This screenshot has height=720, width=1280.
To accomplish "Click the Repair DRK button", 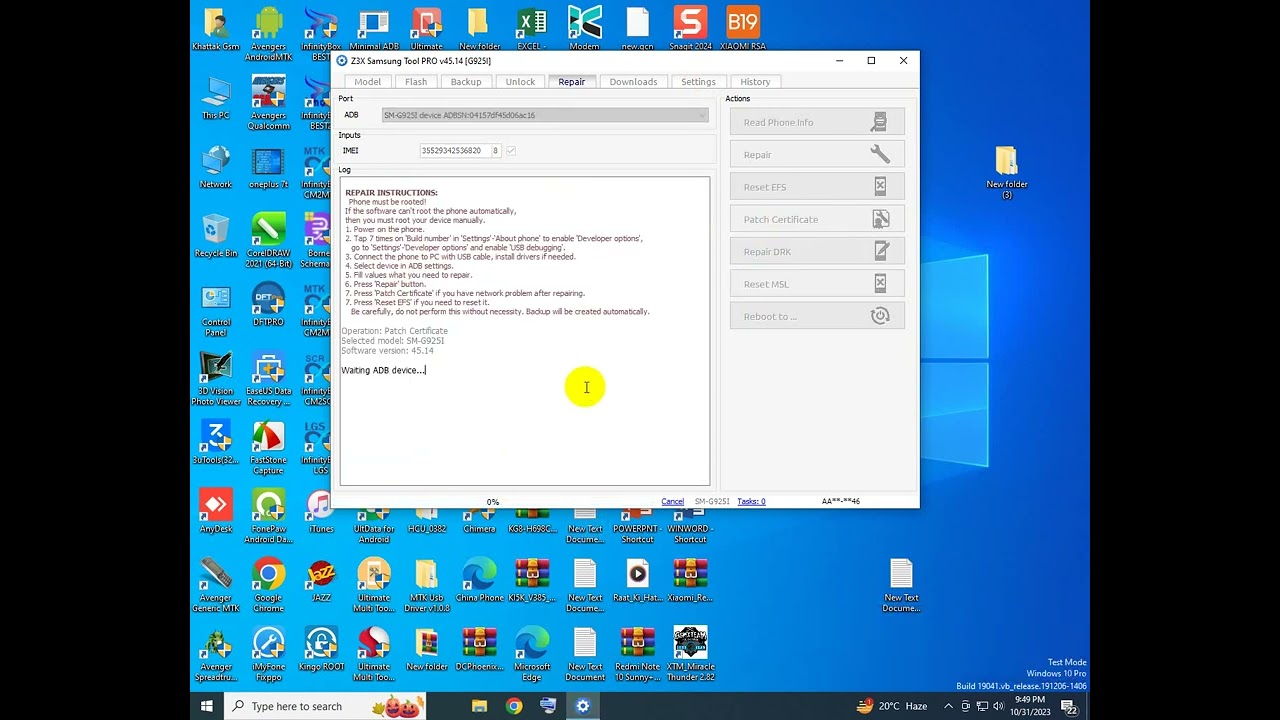I will click(x=817, y=252).
